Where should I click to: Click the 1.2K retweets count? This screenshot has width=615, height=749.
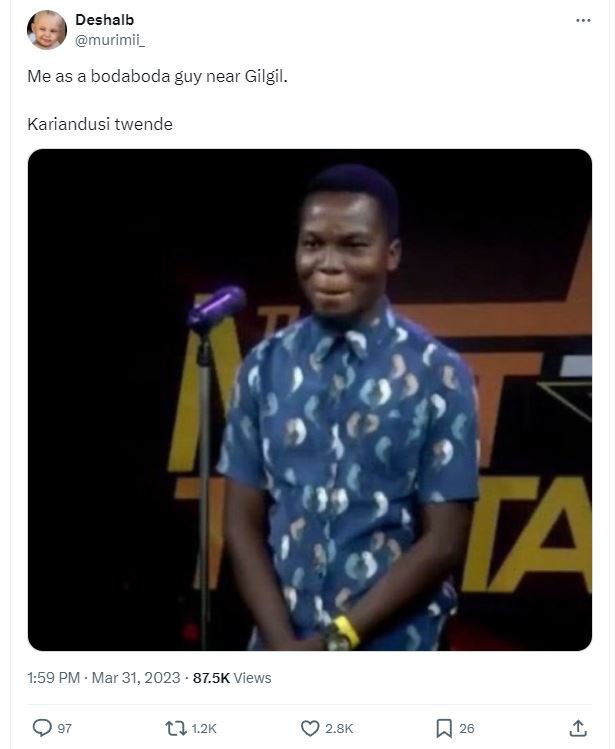click(204, 728)
